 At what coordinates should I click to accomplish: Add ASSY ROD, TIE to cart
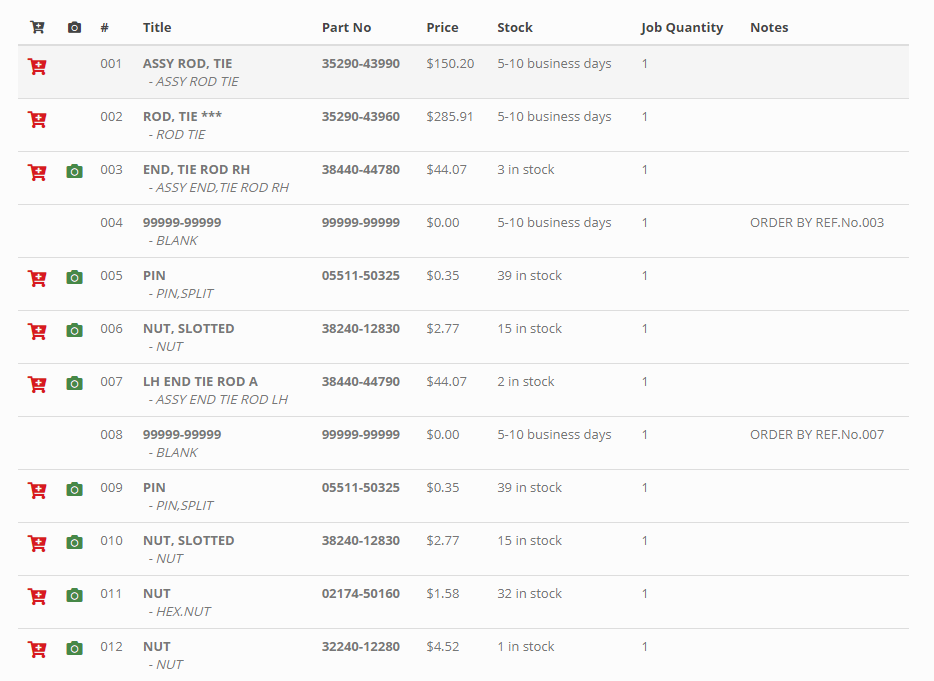[x=37, y=67]
